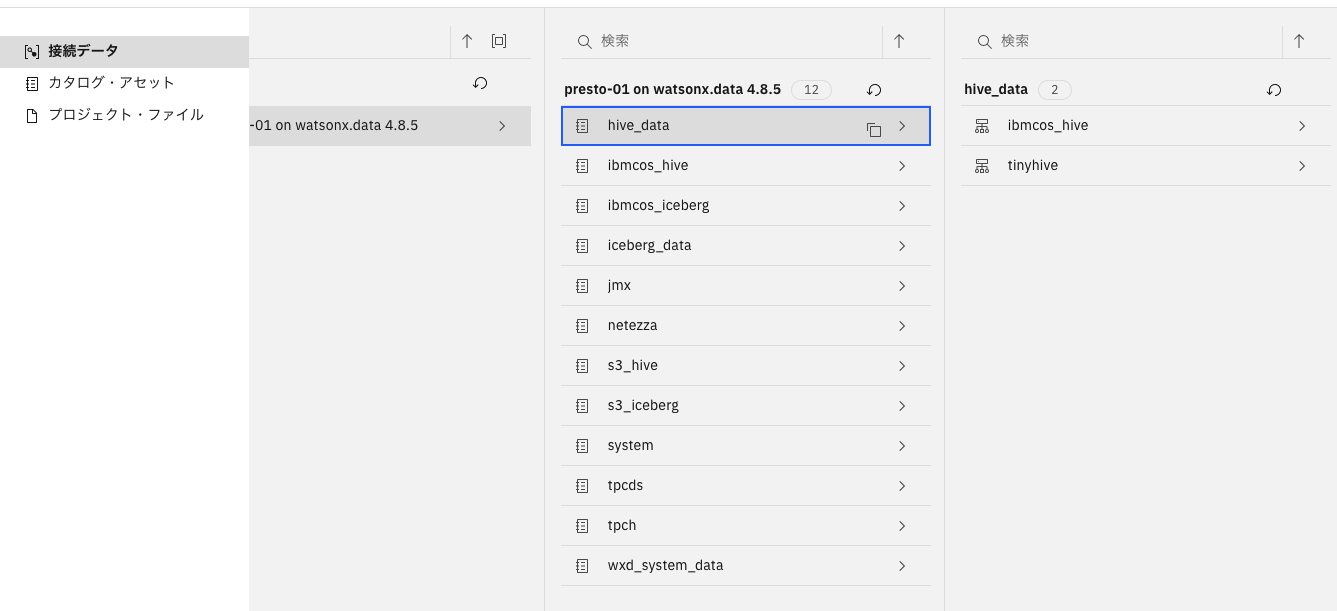The width and height of the screenshot is (1337, 611).
Task: Click the up arrow in first column header
Action: [467, 41]
